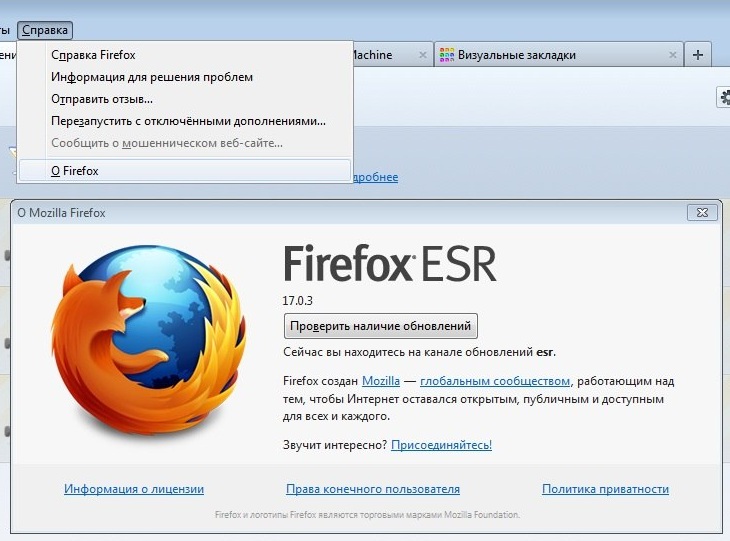Open Информация о лицензии link

pos(134,489)
